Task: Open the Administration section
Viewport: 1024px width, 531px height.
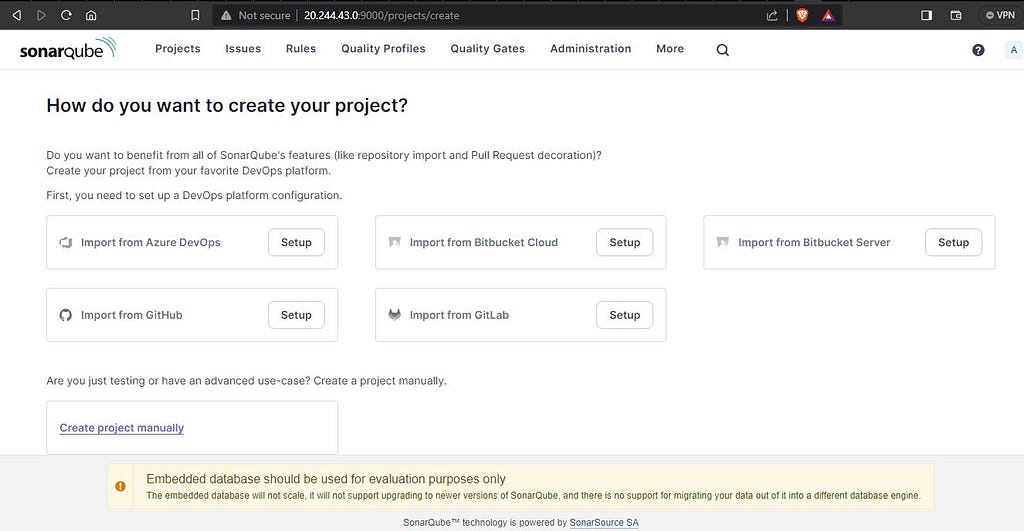Action: 590,48
